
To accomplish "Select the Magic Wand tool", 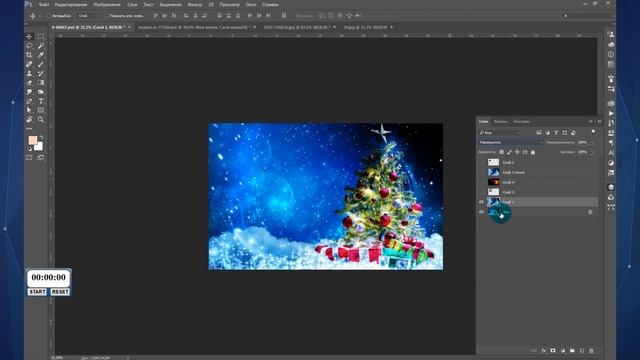I will (41, 46).
